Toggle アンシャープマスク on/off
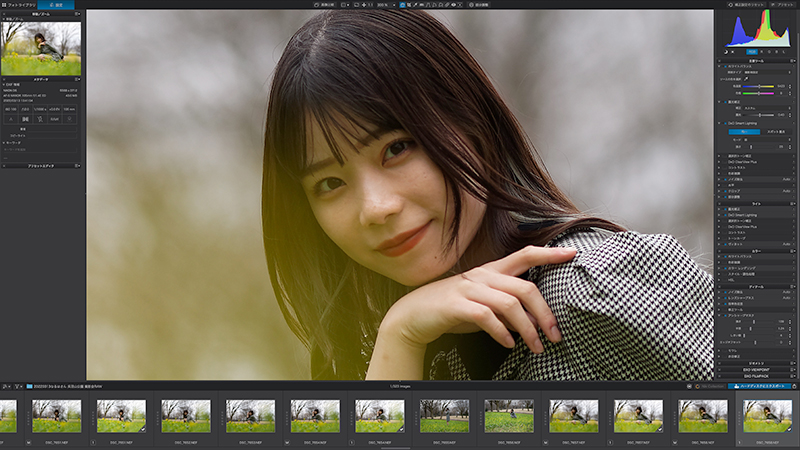 (x=725, y=315)
